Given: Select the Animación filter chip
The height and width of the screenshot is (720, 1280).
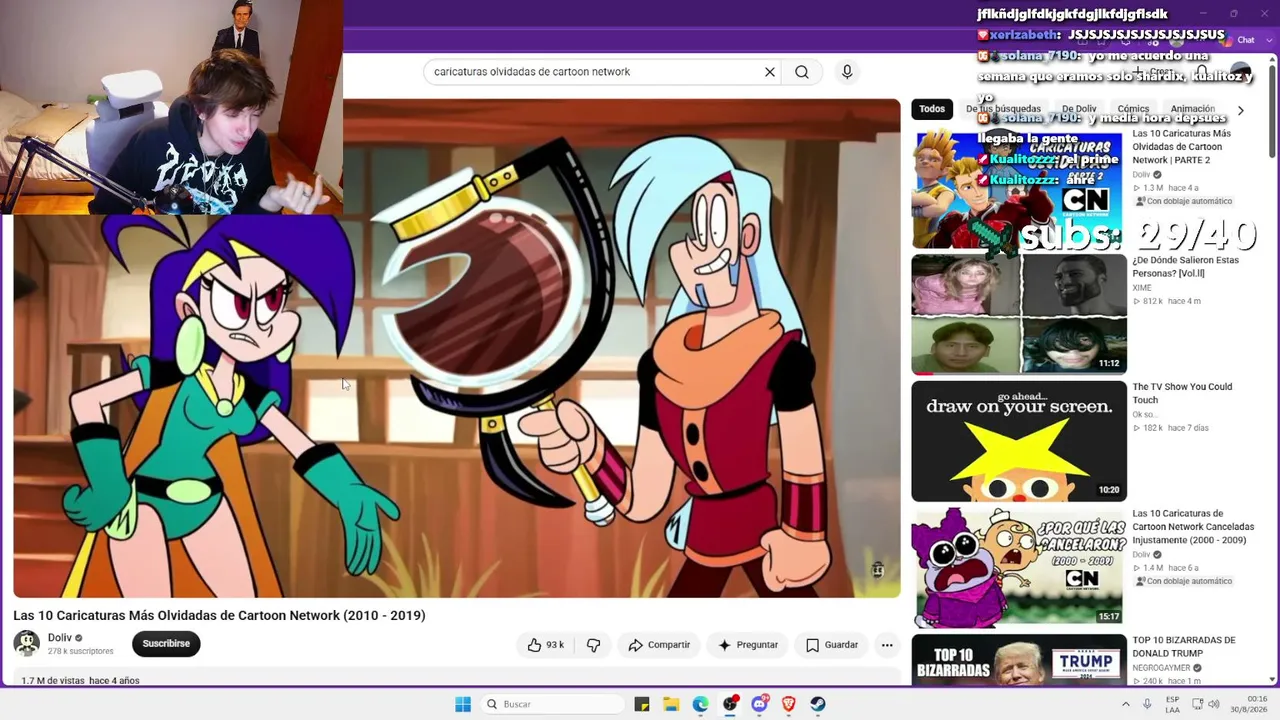Looking at the screenshot, I should [x=1192, y=109].
